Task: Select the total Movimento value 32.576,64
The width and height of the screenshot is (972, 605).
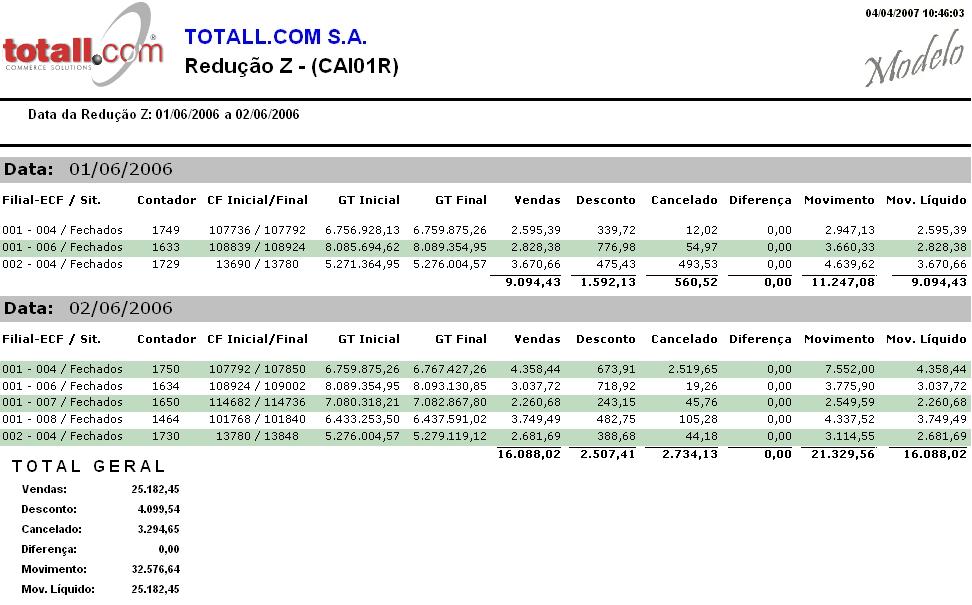Action: [x=155, y=569]
